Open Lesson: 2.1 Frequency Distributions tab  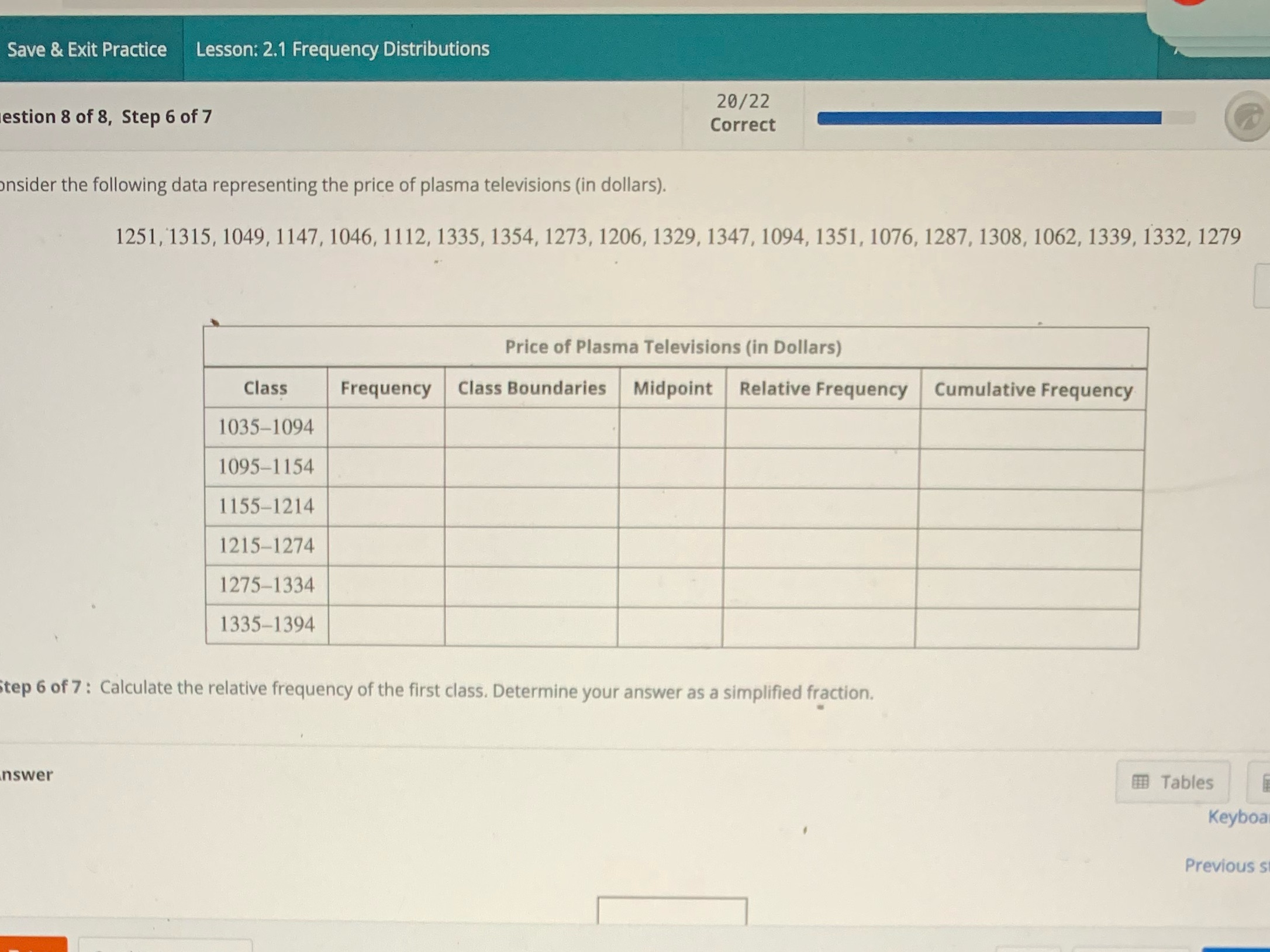(341, 49)
